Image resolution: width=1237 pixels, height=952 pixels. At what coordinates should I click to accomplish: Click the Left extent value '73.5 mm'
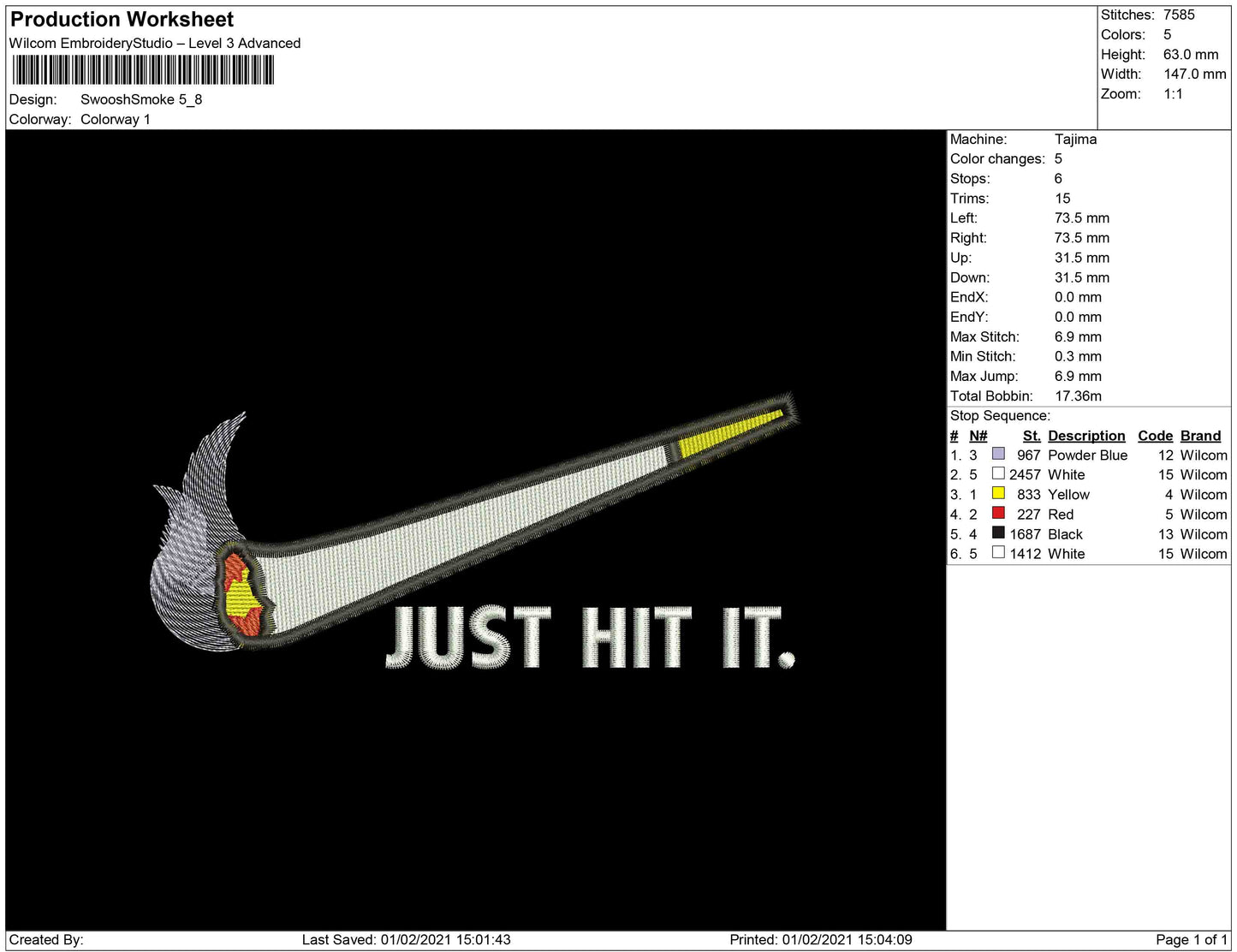[x=1082, y=217]
